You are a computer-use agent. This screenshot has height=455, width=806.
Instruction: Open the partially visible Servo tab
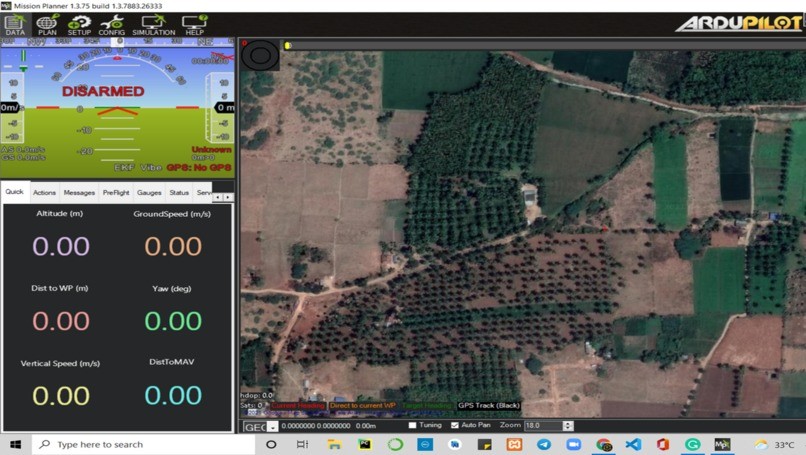pos(204,192)
